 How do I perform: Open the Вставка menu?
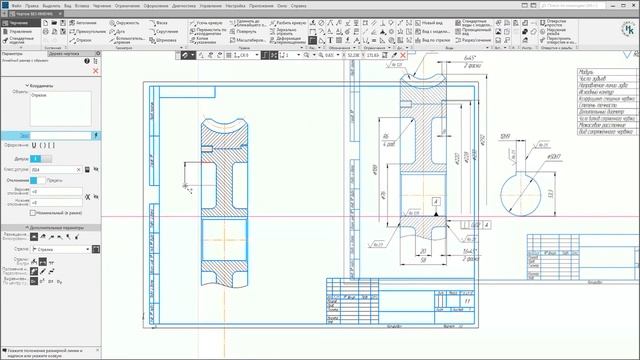[x=82, y=6]
